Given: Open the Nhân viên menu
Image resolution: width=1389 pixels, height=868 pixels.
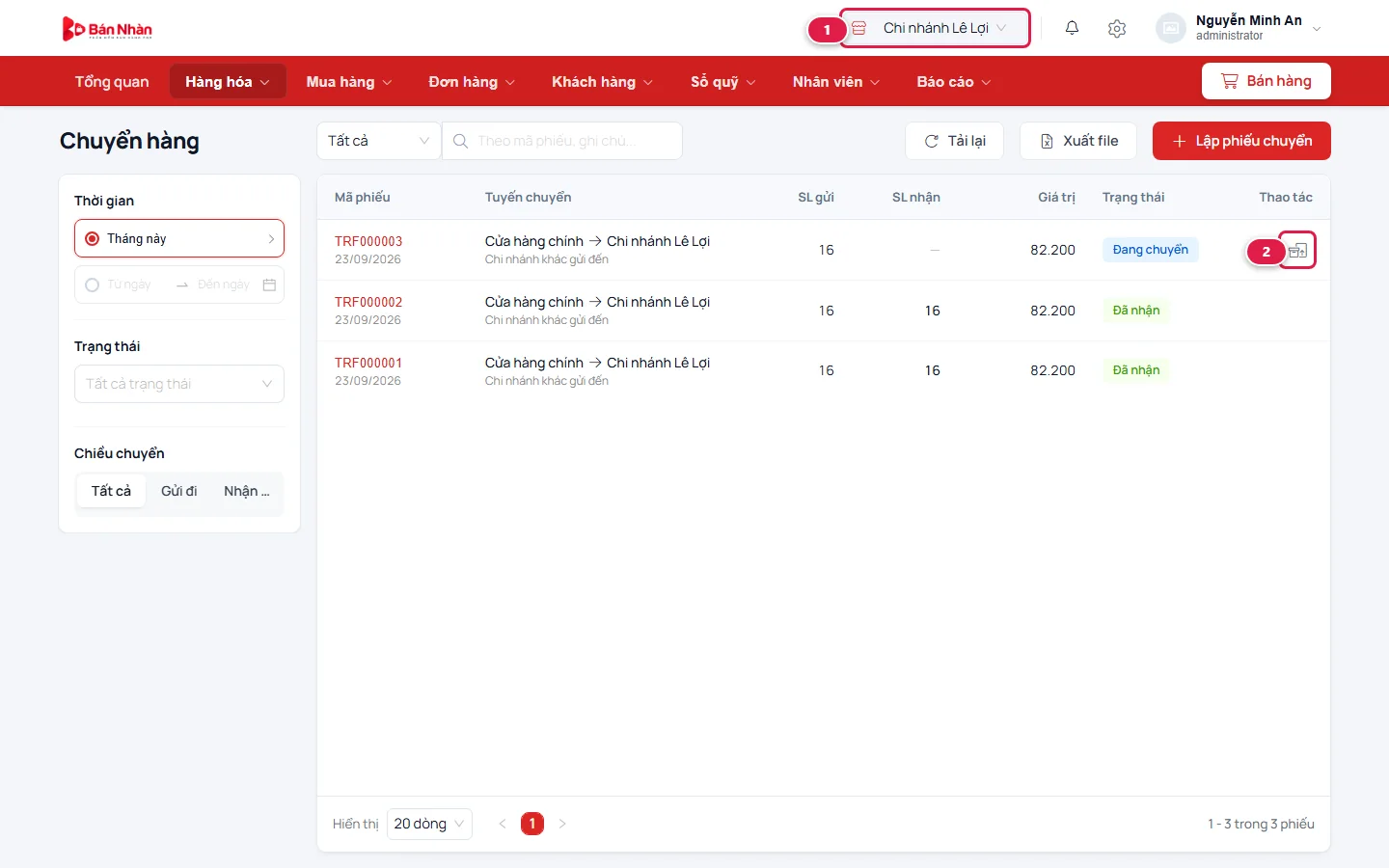Looking at the screenshot, I should (x=836, y=82).
